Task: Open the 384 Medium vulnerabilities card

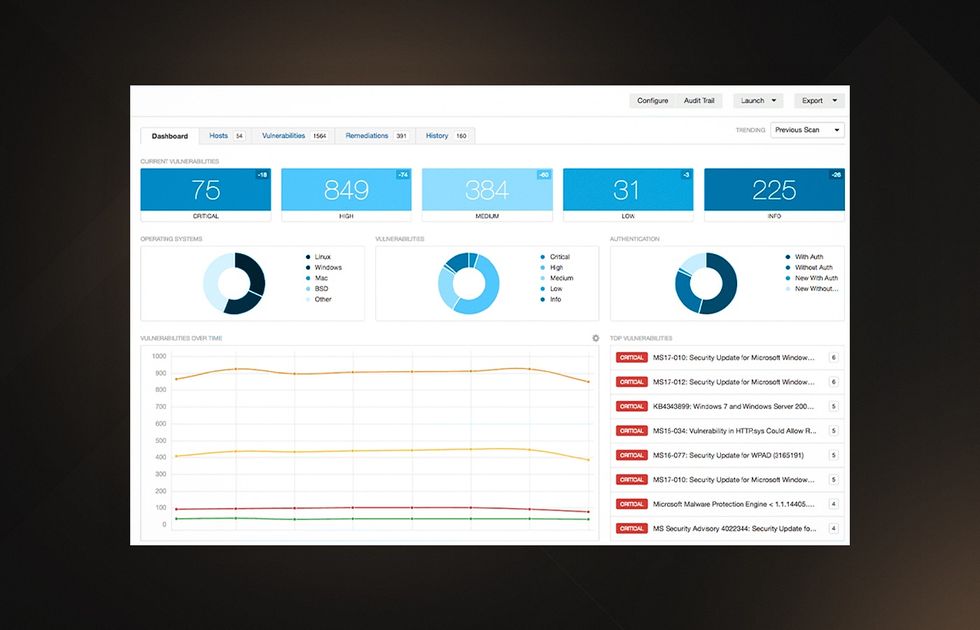Action: click(x=487, y=195)
